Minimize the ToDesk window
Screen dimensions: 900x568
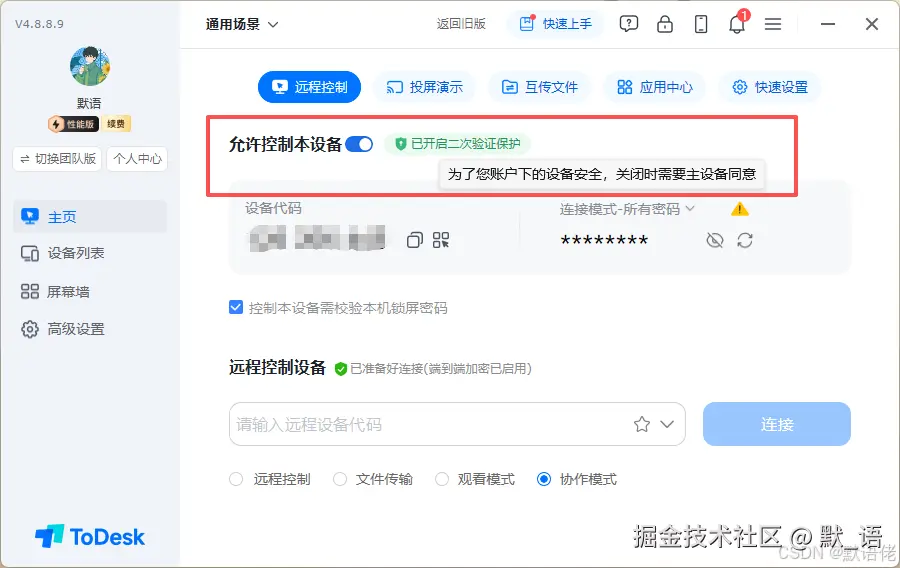828,24
